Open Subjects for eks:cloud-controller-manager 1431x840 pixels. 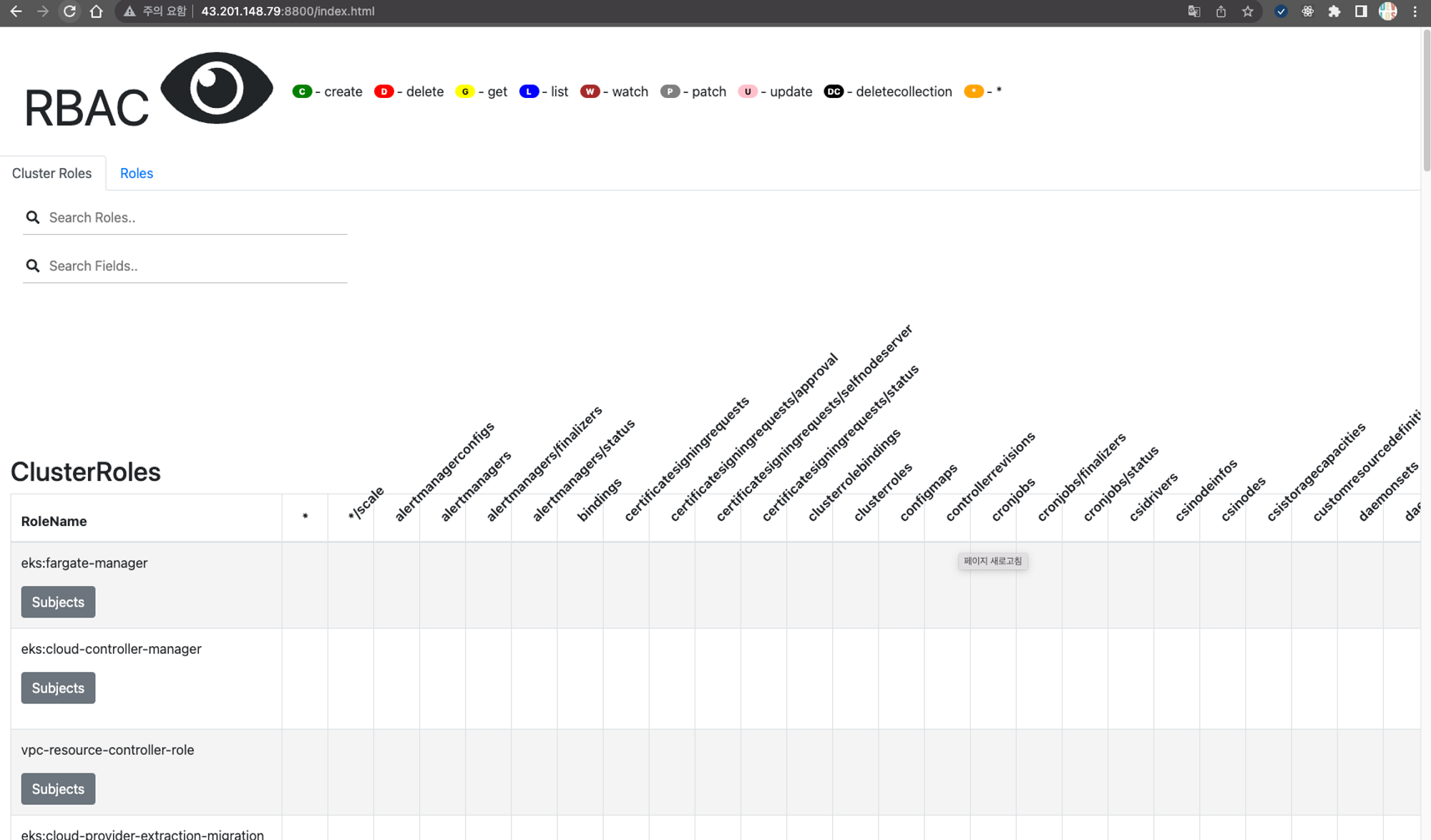click(x=58, y=688)
